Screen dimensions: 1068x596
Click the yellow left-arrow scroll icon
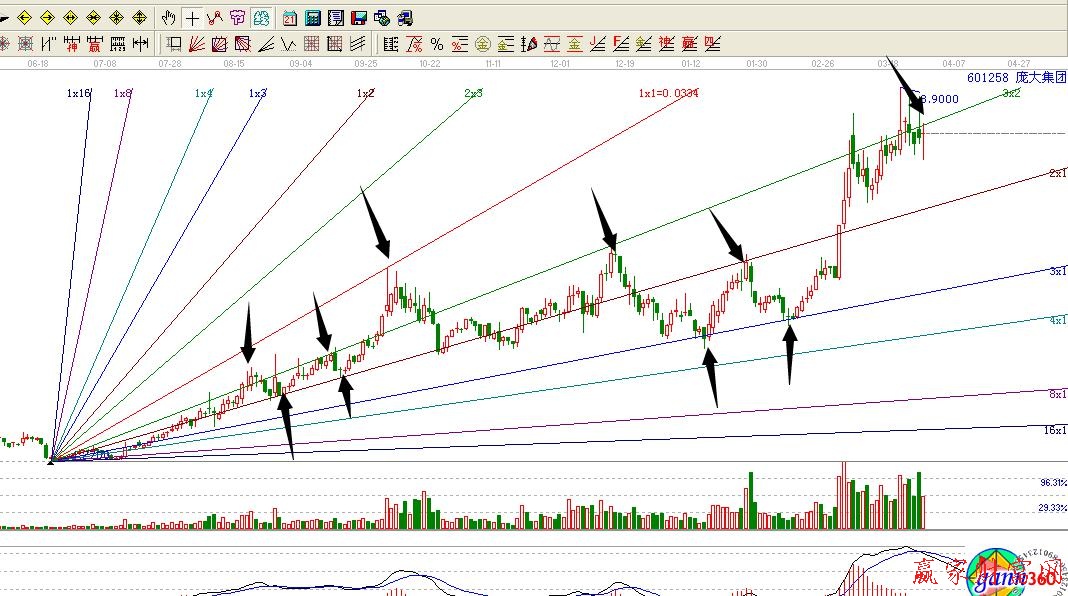click(x=24, y=18)
